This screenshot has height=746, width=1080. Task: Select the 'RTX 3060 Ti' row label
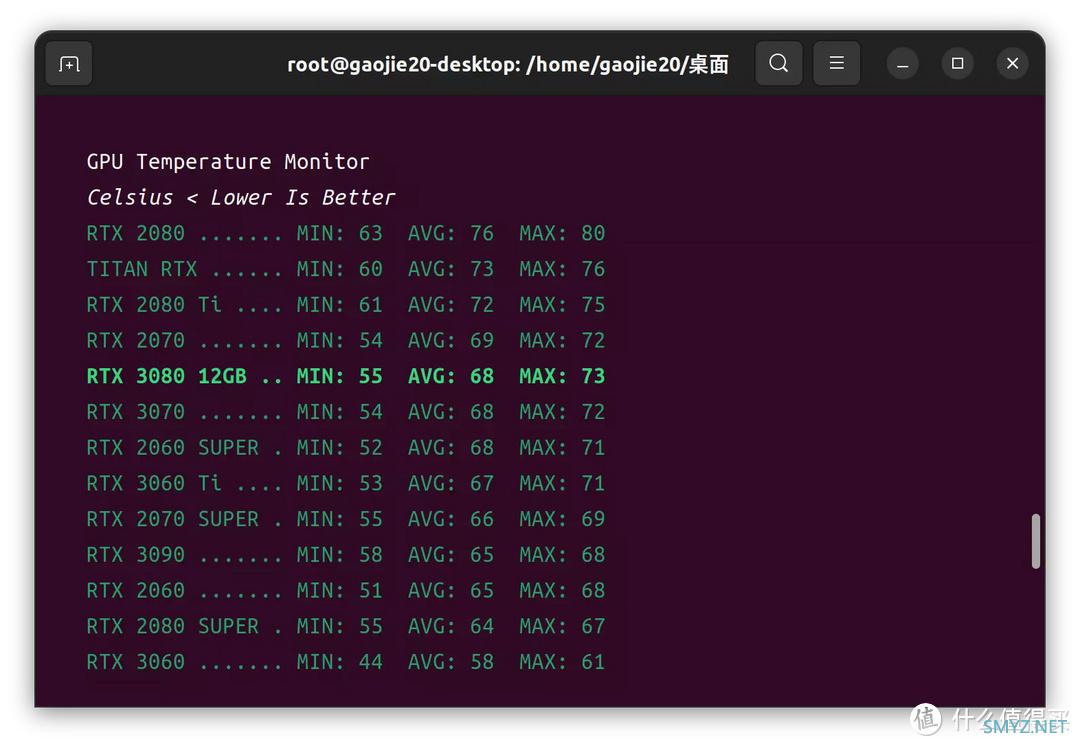154,484
